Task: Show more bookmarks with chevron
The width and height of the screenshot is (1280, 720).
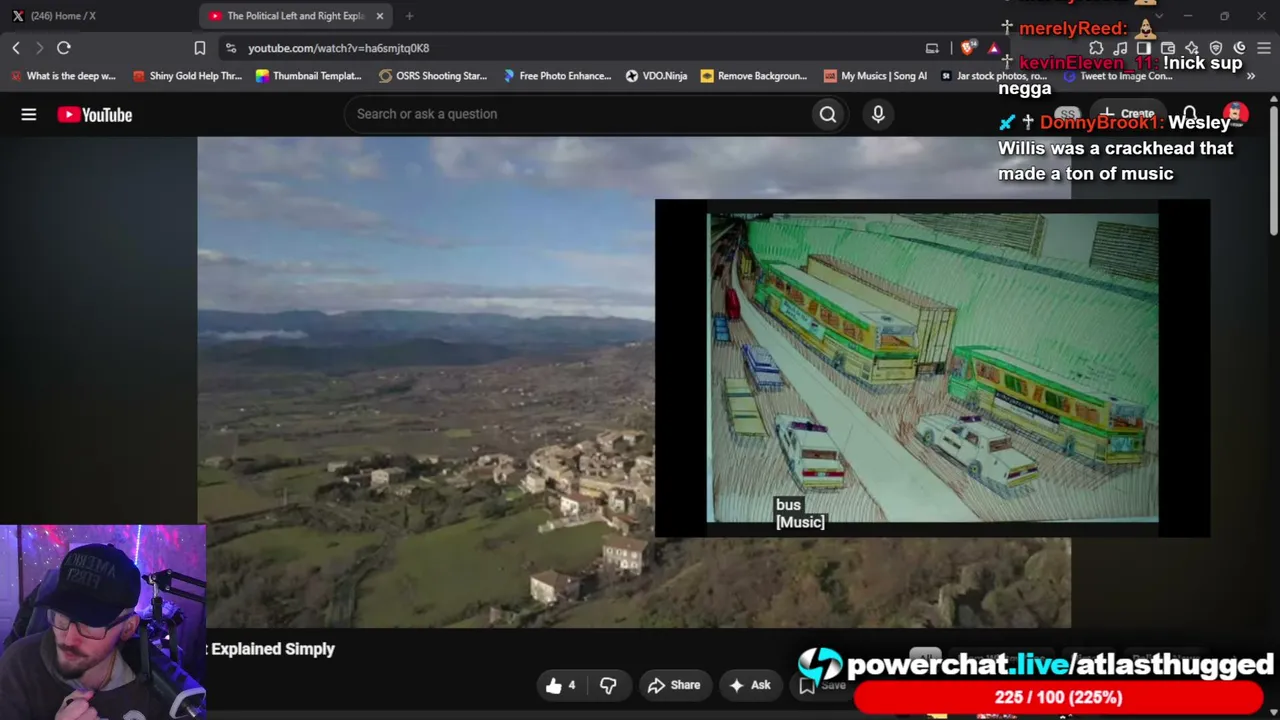Action: [1250, 76]
